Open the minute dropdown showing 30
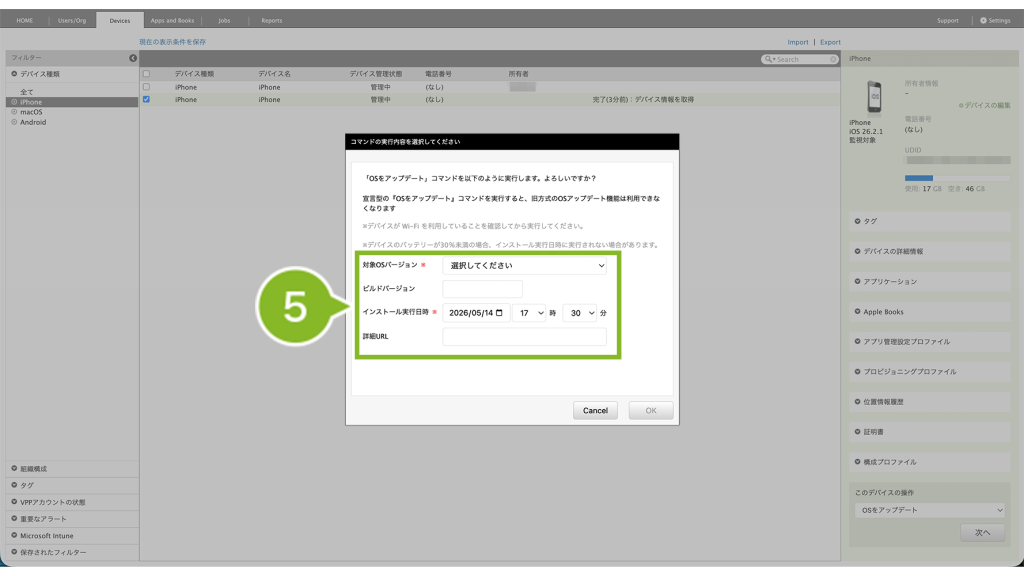This screenshot has height=576, width=1024. [x=580, y=313]
